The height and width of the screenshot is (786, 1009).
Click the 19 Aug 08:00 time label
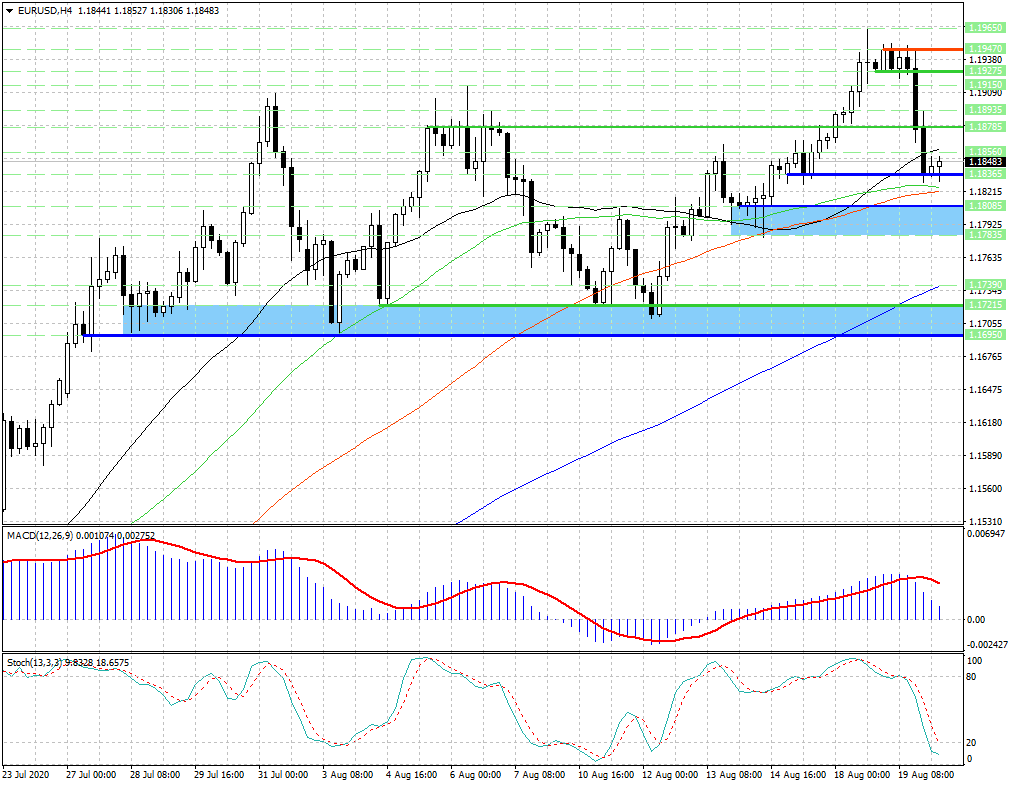925,774
